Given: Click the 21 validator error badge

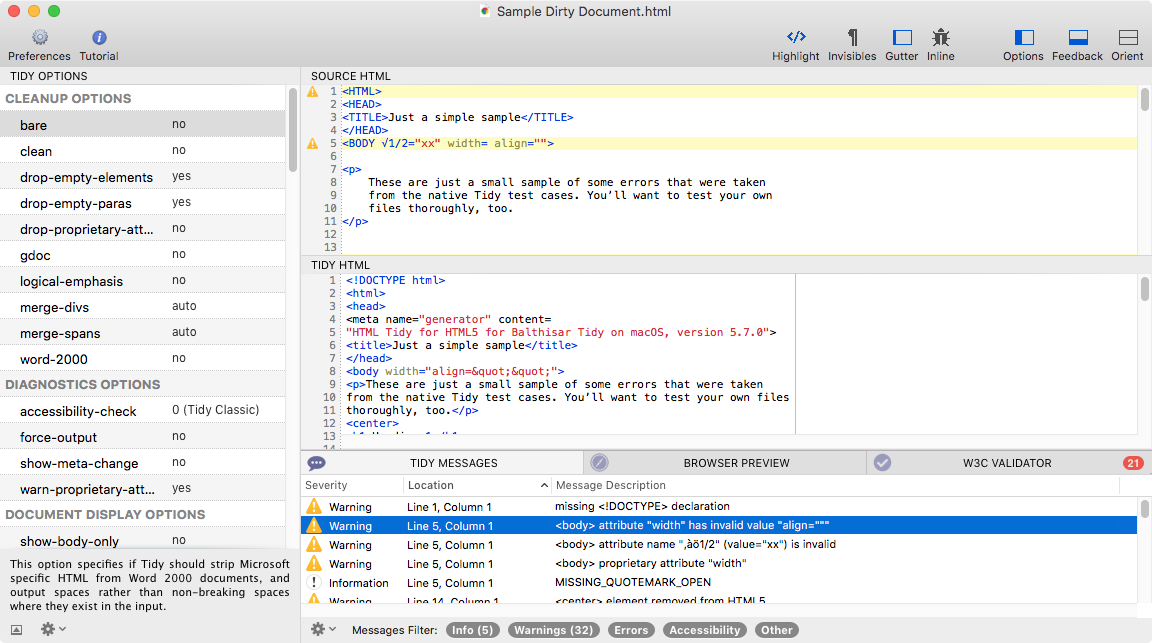Looking at the screenshot, I should coord(1133,463).
